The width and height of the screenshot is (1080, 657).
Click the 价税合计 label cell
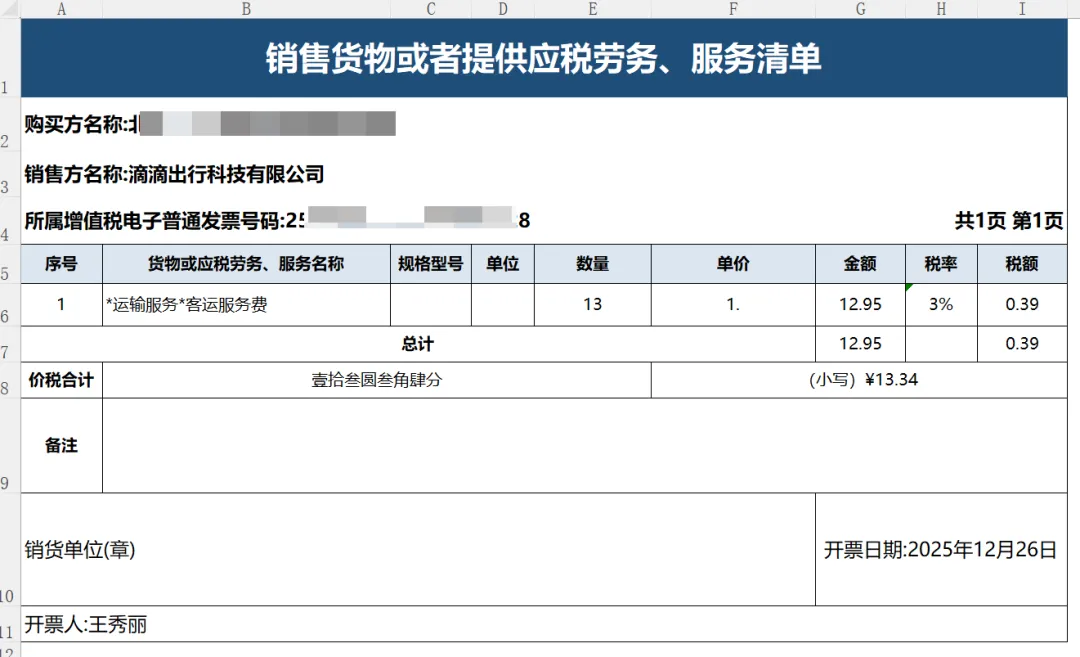pyautogui.click(x=61, y=380)
